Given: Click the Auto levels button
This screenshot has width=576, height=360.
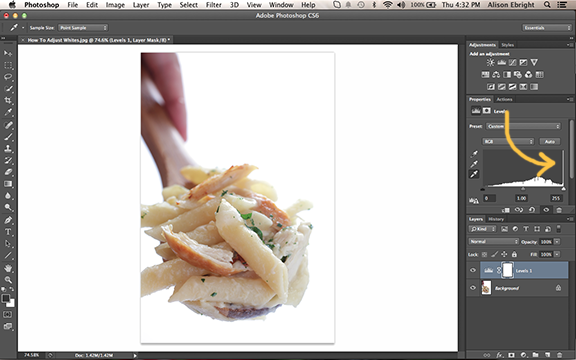Looking at the screenshot, I should tap(550, 141).
